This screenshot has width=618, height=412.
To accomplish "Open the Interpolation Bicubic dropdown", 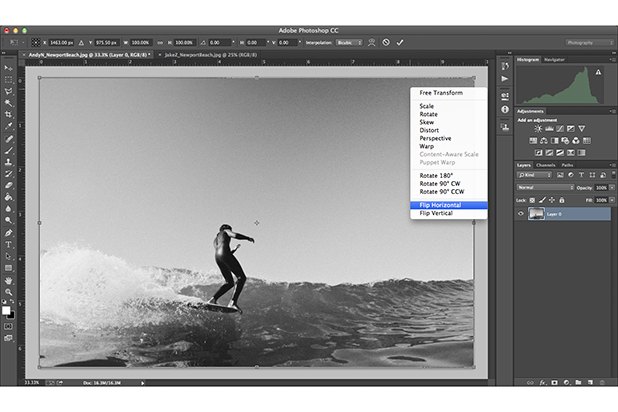I will pos(349,42).
